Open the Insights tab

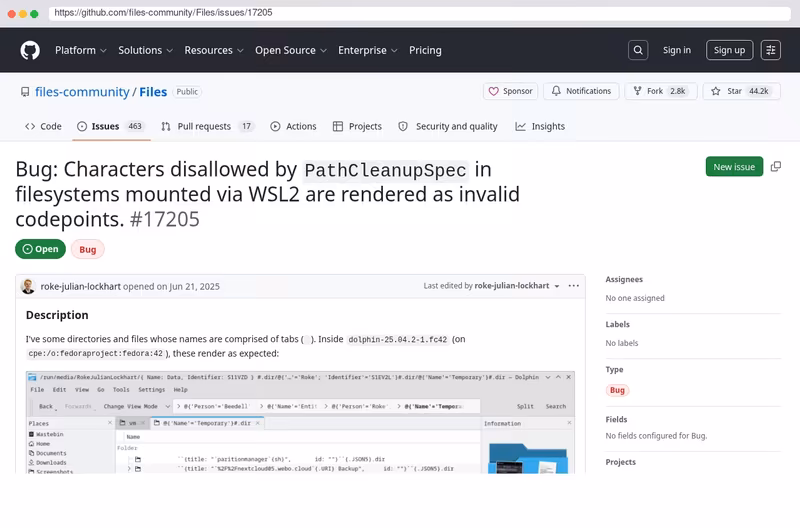(x=540, y=127)
